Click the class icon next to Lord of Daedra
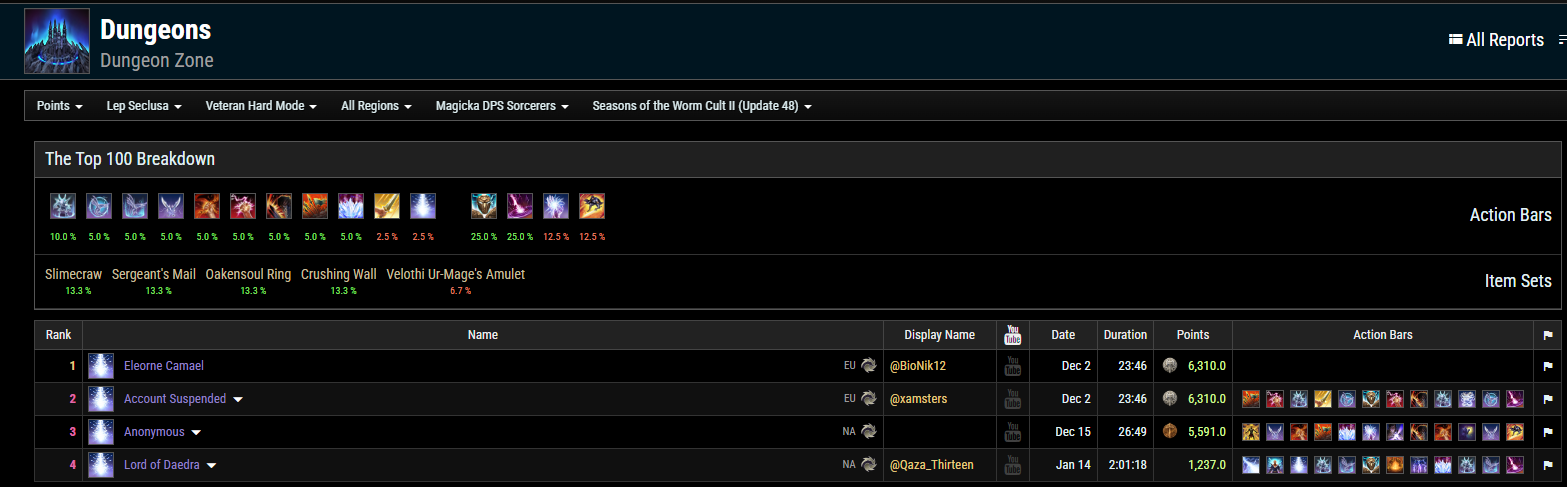This screenshot has width=1567, height=487. coord(101,465)
